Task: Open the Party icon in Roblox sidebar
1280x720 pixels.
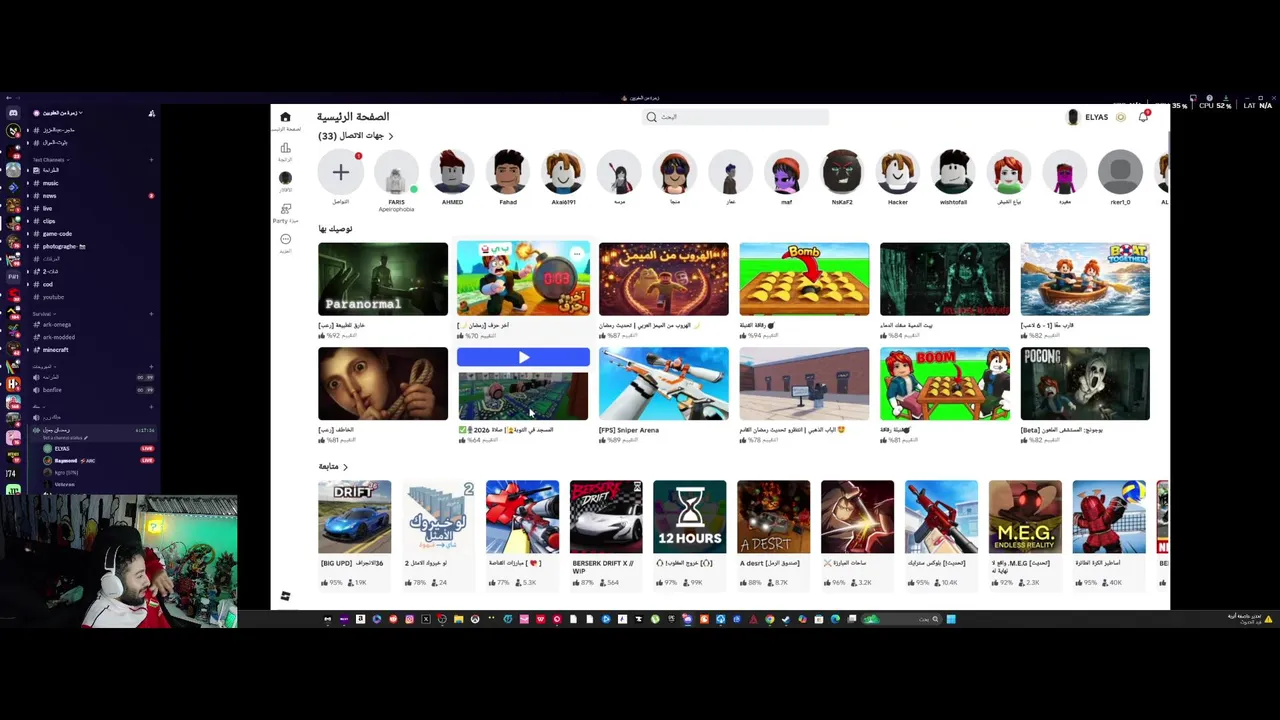Action: [285, 209]
